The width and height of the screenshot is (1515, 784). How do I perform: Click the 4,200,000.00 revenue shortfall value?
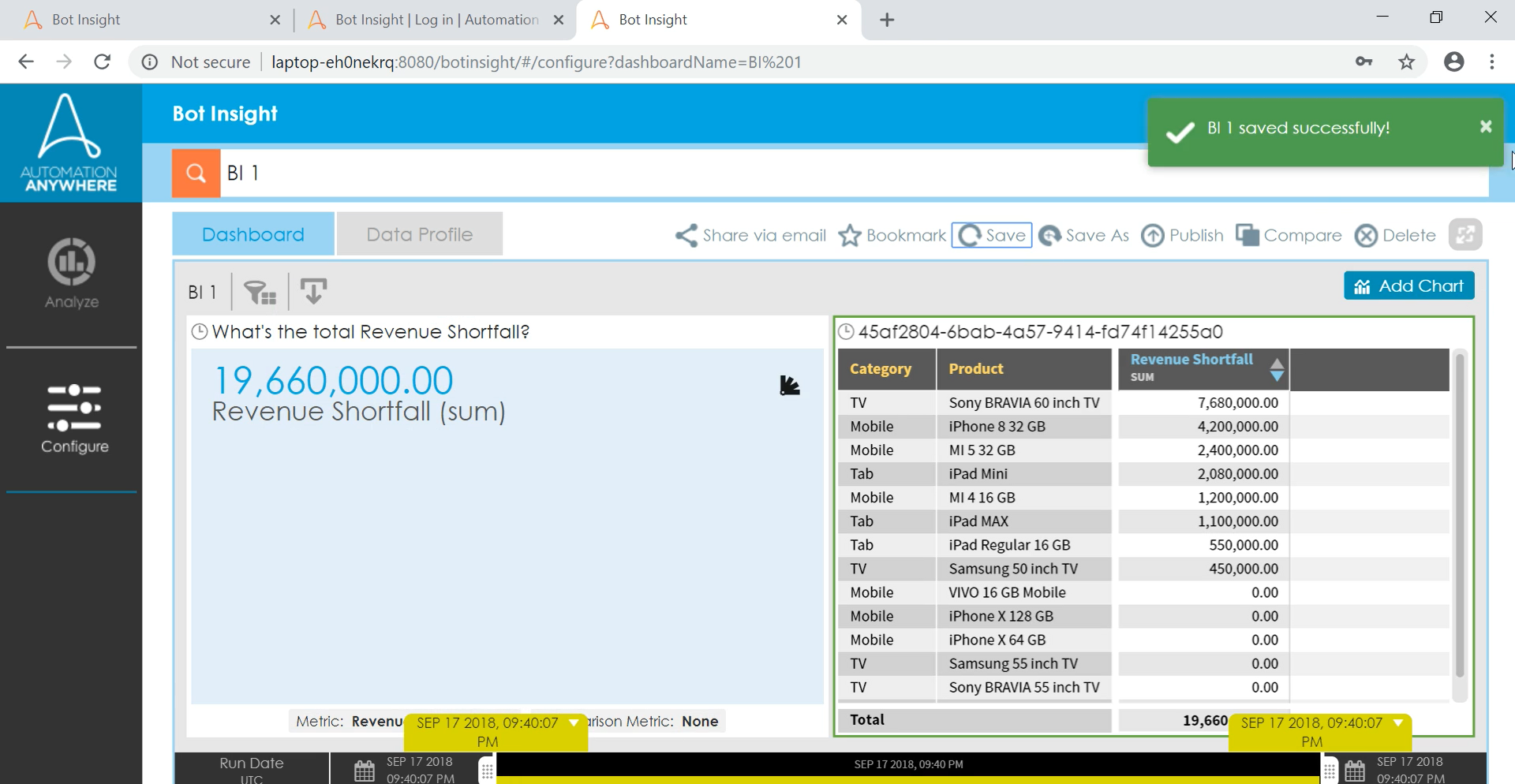pyautogui.click(x=1237, y=426)
